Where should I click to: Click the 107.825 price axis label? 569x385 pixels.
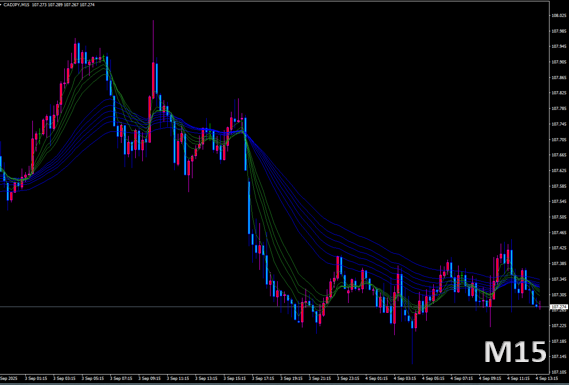[559, 93]
